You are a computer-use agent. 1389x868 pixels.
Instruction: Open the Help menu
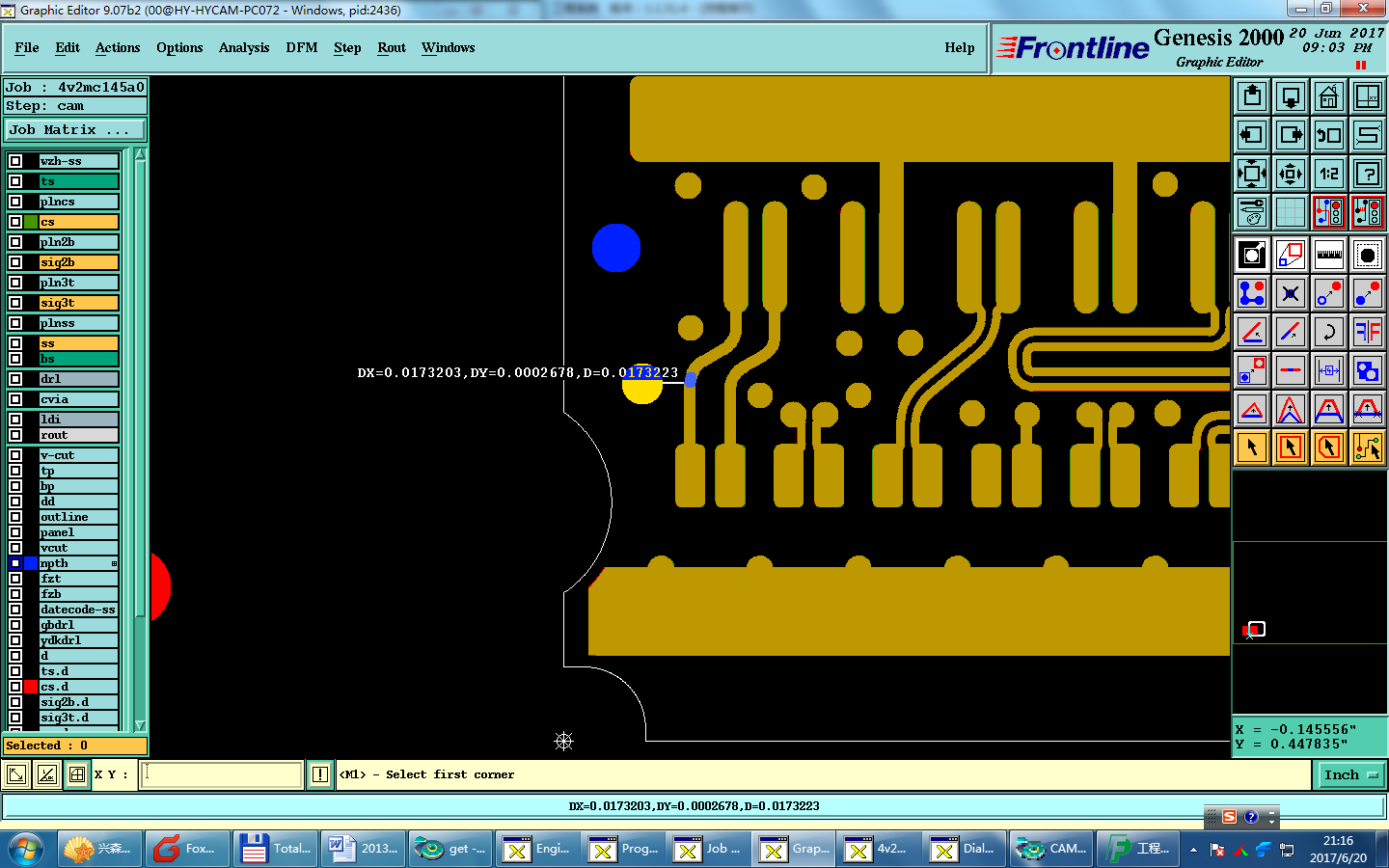pyautogui.click(x=960, y=47)
